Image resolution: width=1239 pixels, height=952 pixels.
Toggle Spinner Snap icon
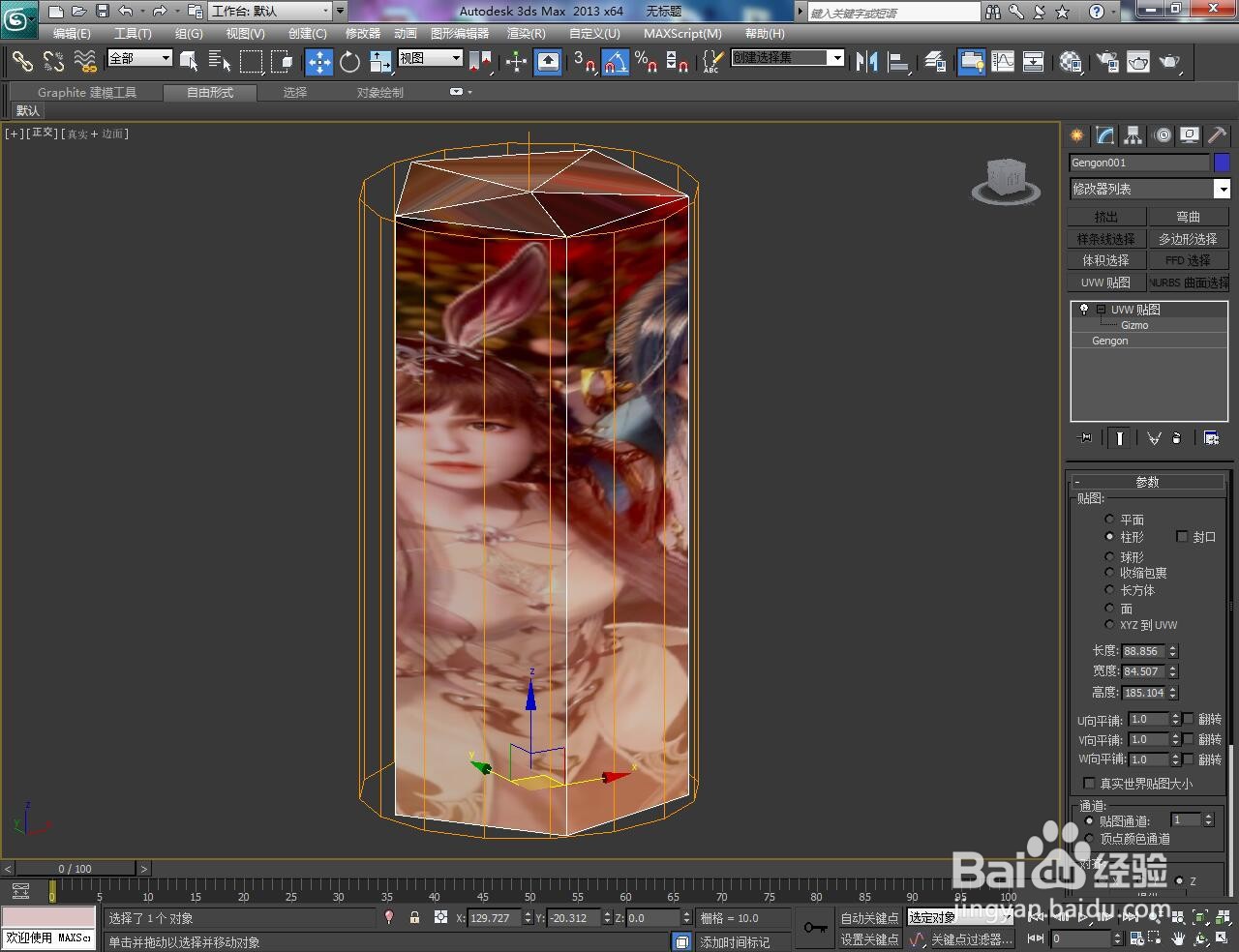point(678,62)
